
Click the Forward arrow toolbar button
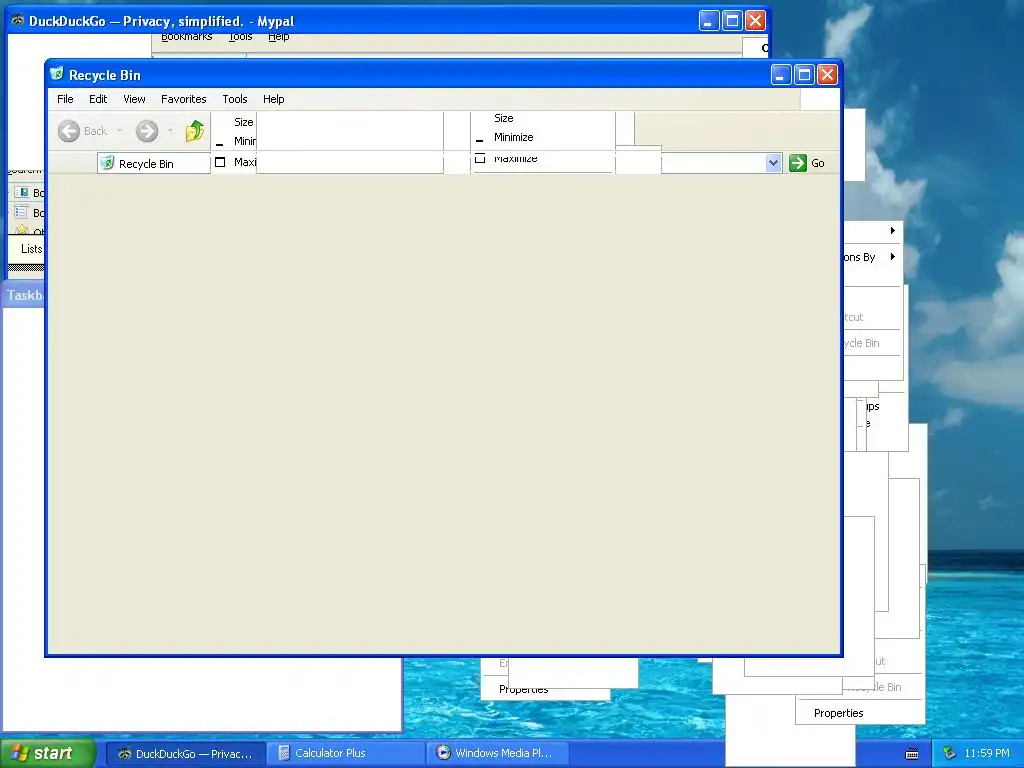coord(147,131)
